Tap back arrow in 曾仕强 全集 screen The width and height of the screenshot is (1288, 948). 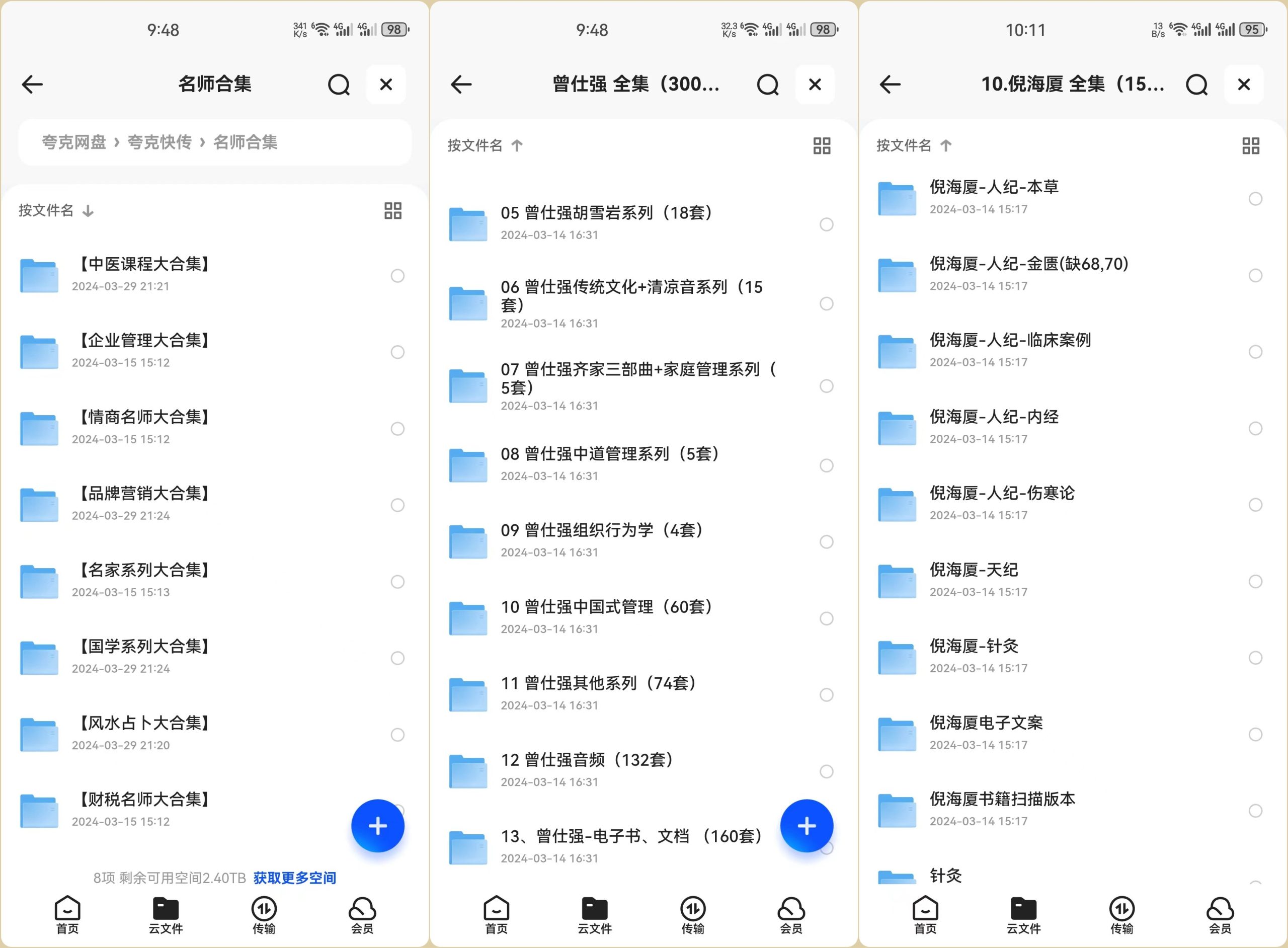point(461,85)
